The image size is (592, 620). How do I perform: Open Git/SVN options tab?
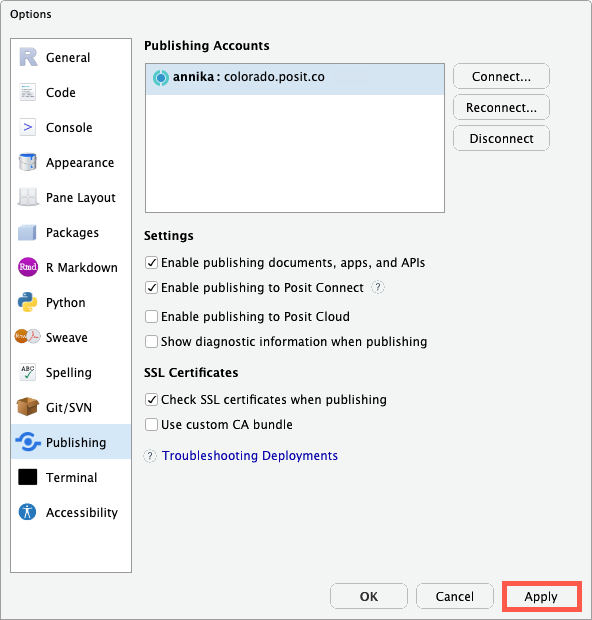(x=71, y=407)
